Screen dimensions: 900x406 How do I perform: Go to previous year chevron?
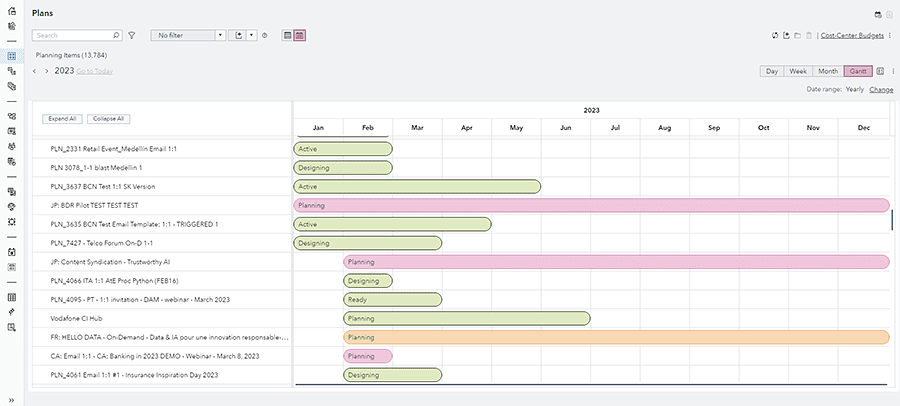34,71
